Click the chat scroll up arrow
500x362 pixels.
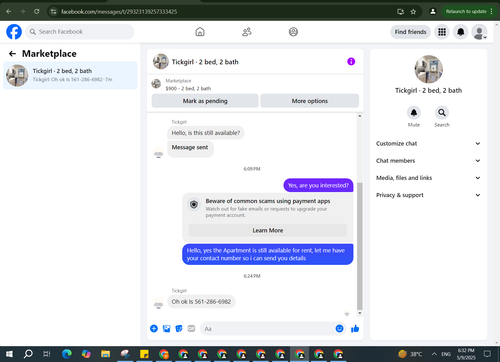[x=360, y=116]
